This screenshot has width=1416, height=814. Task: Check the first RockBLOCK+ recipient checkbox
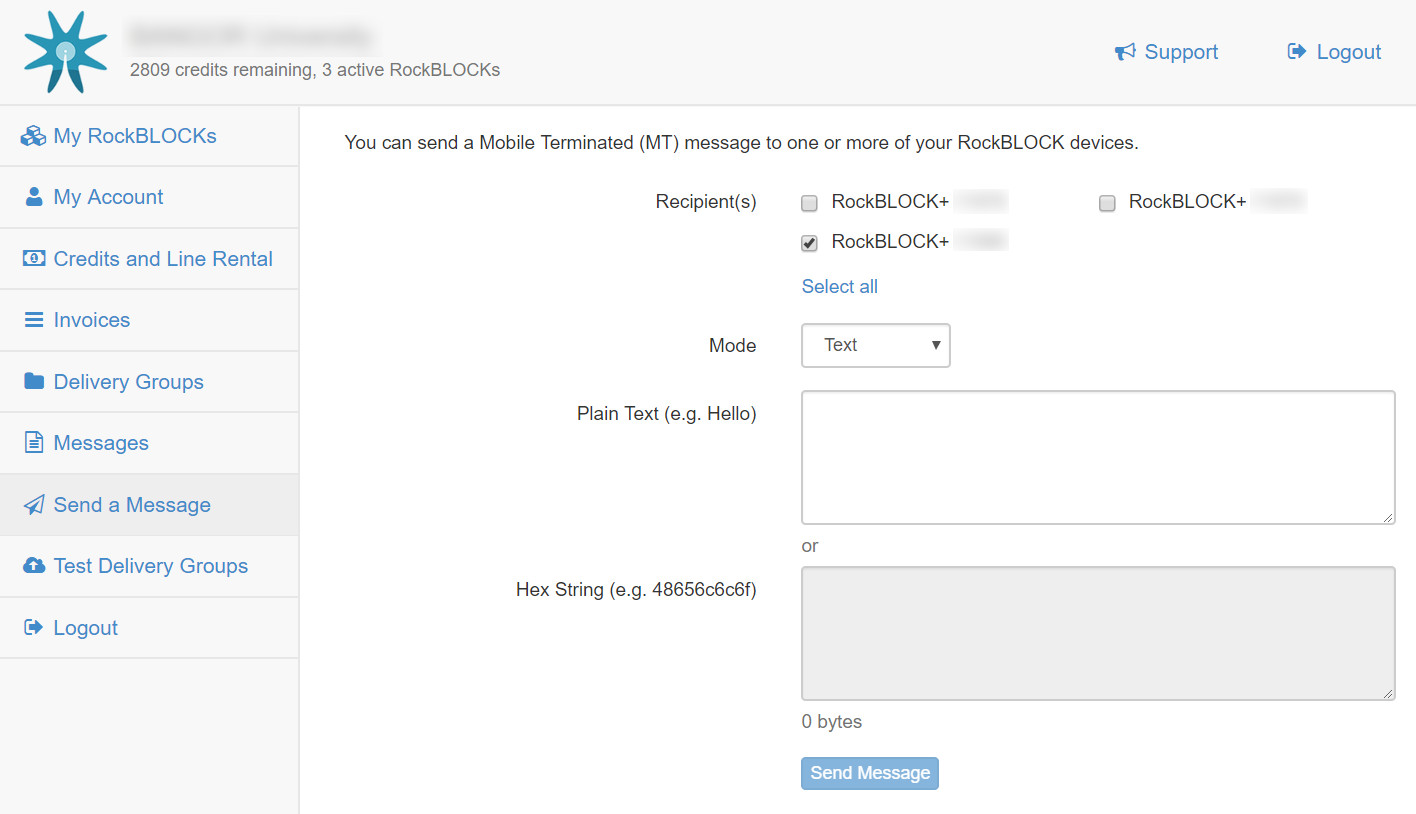click(x=810, y=204)
